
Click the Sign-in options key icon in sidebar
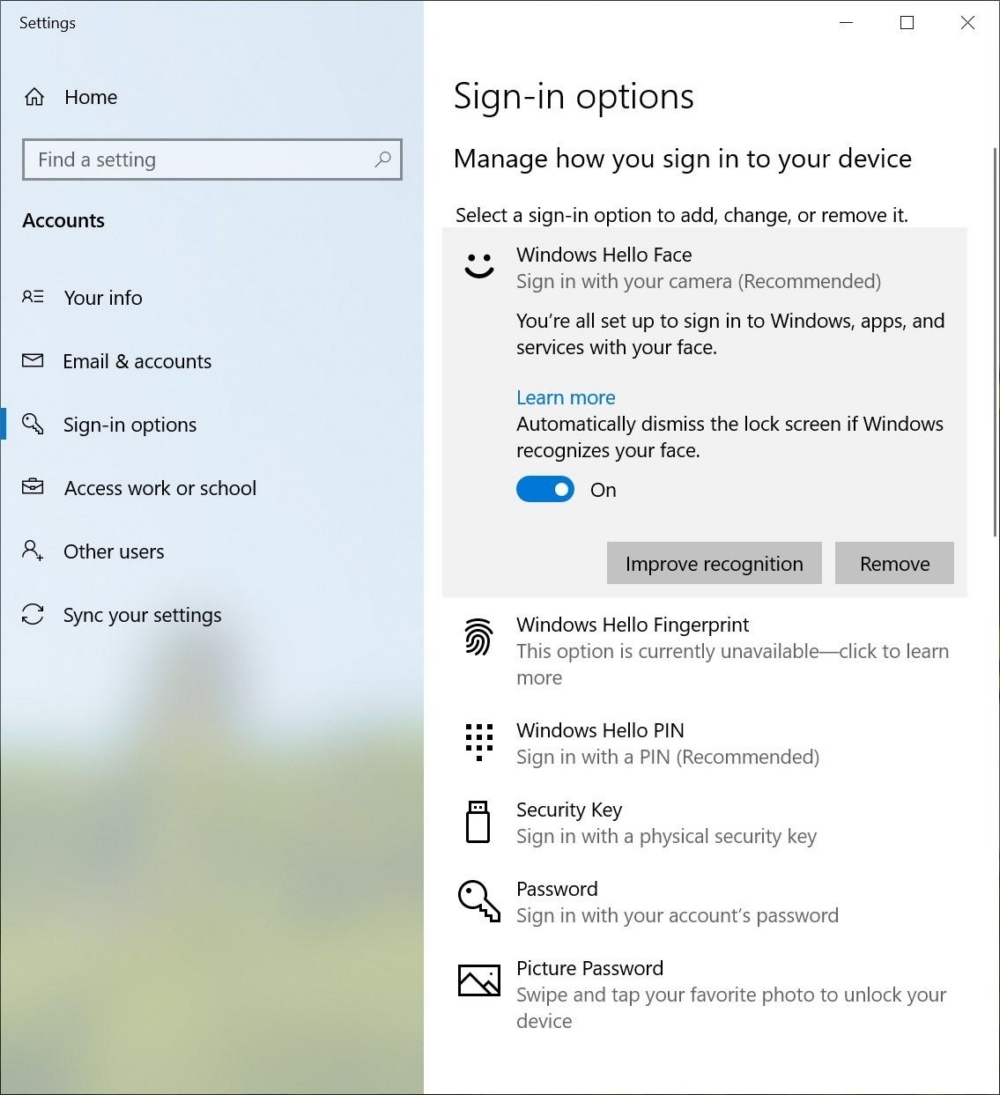click(33, 424)
